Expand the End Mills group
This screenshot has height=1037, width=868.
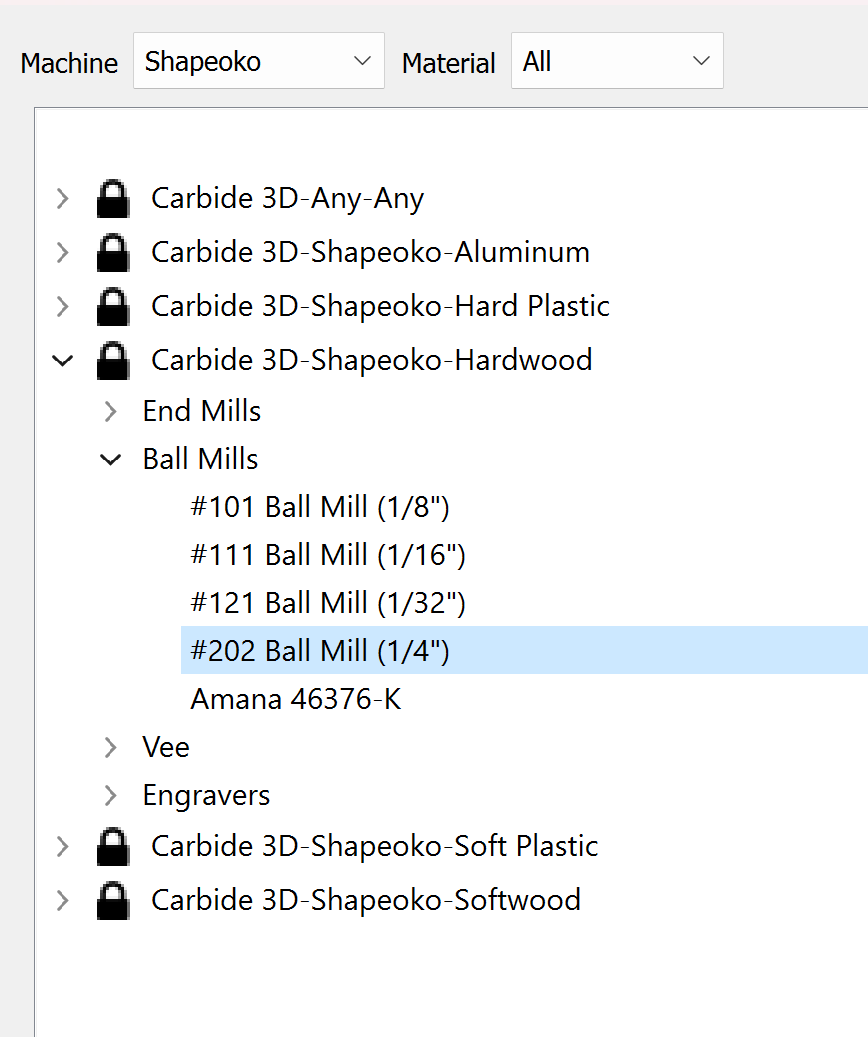(x=111, y=411)
